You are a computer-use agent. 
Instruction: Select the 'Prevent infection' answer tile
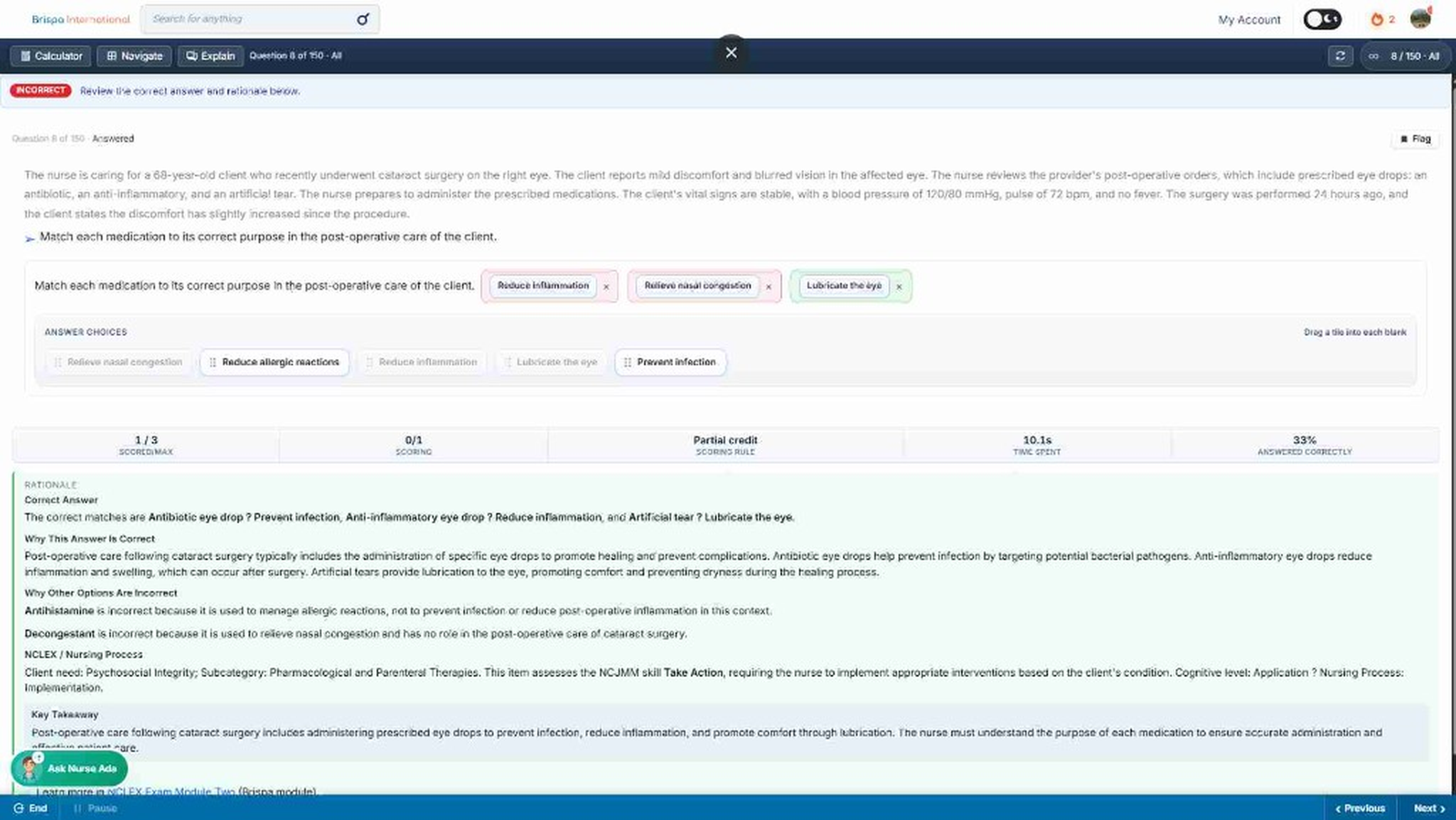(670, 362)
